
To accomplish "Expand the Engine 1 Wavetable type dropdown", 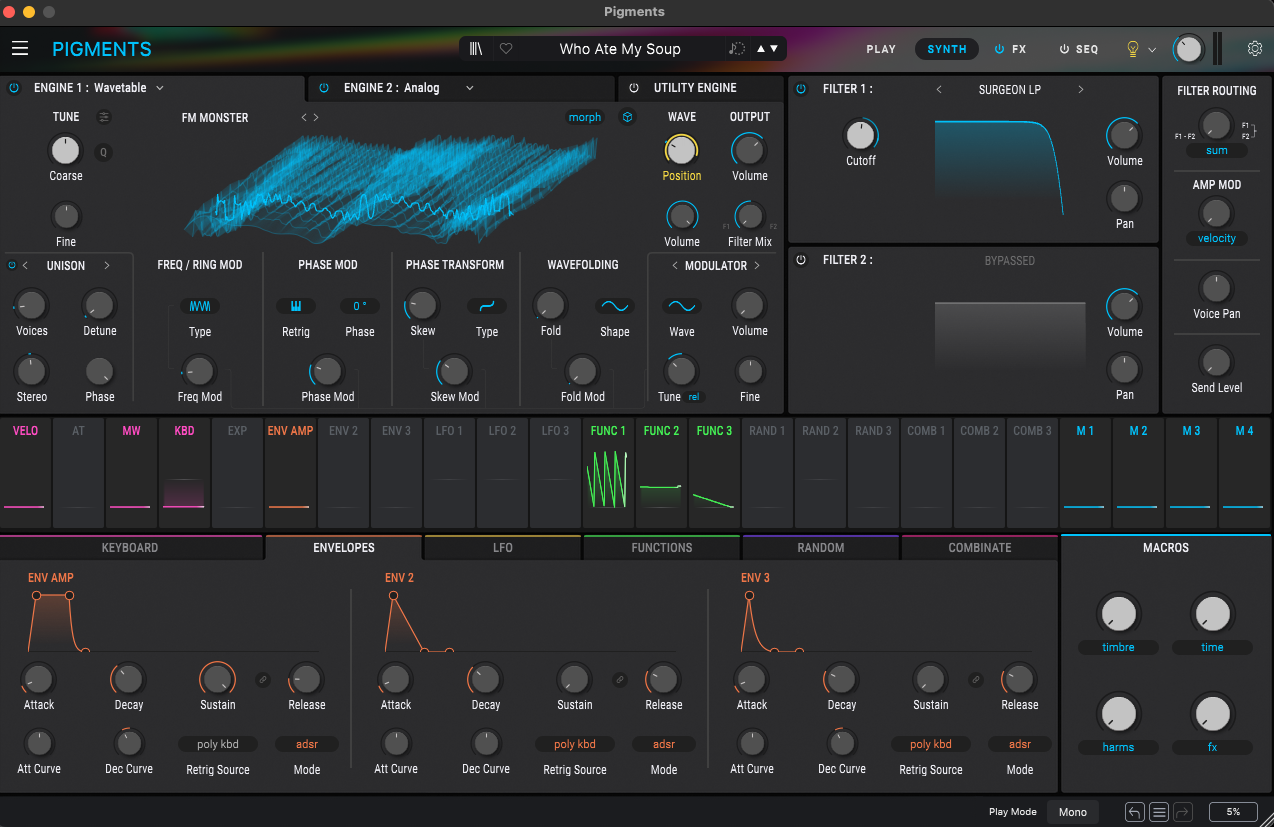I will (x=160, y=88).
